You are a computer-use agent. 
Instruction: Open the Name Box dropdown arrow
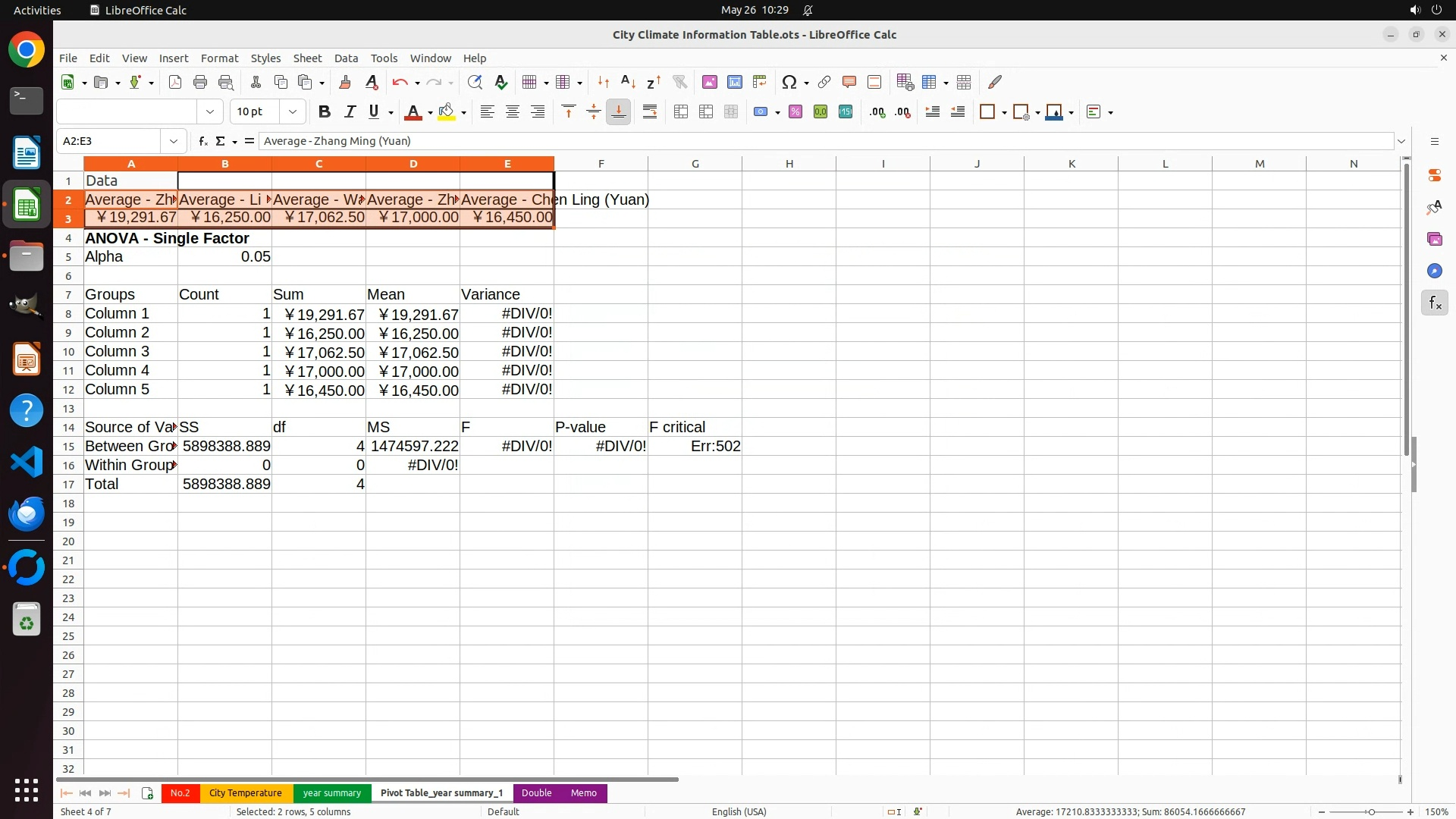(174, 141)
